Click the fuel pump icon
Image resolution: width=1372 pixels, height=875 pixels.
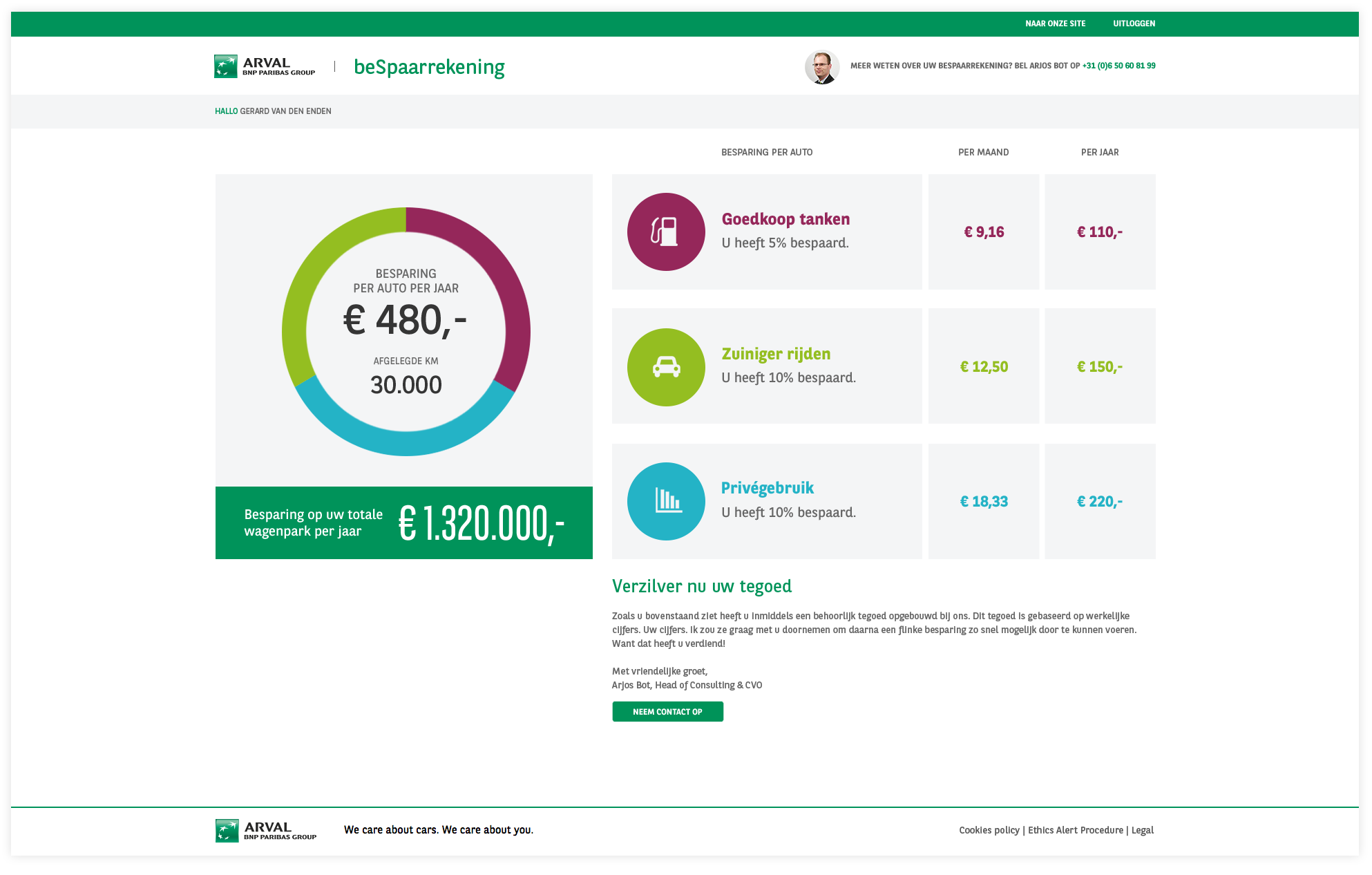665,232
